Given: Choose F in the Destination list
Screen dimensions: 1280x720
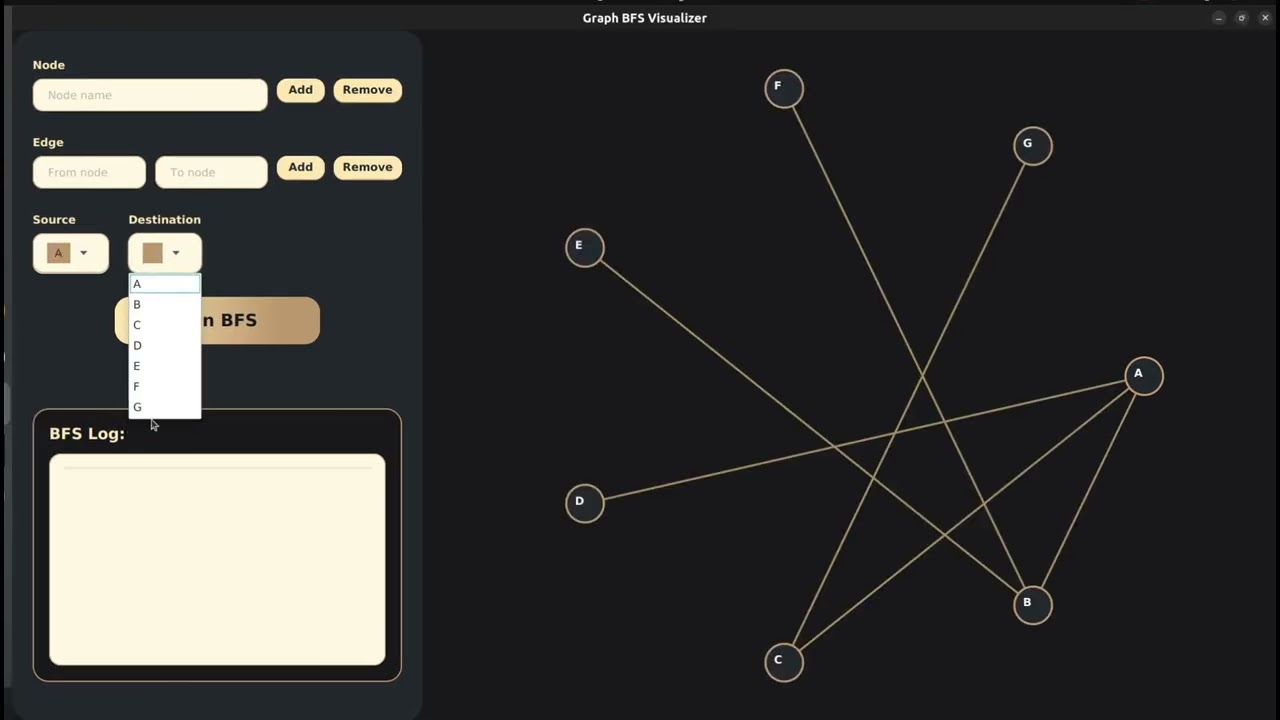Looking at the screenshot, I should [x=164, y=386].
